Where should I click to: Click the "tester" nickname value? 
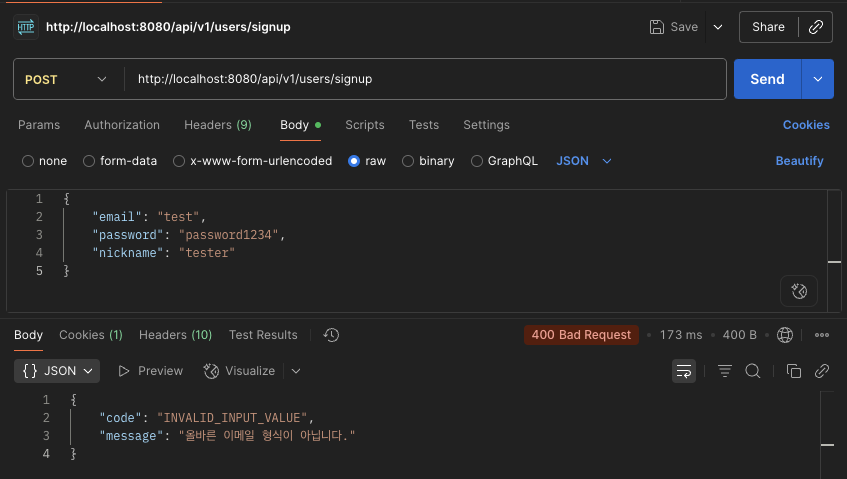pos(207,253)
